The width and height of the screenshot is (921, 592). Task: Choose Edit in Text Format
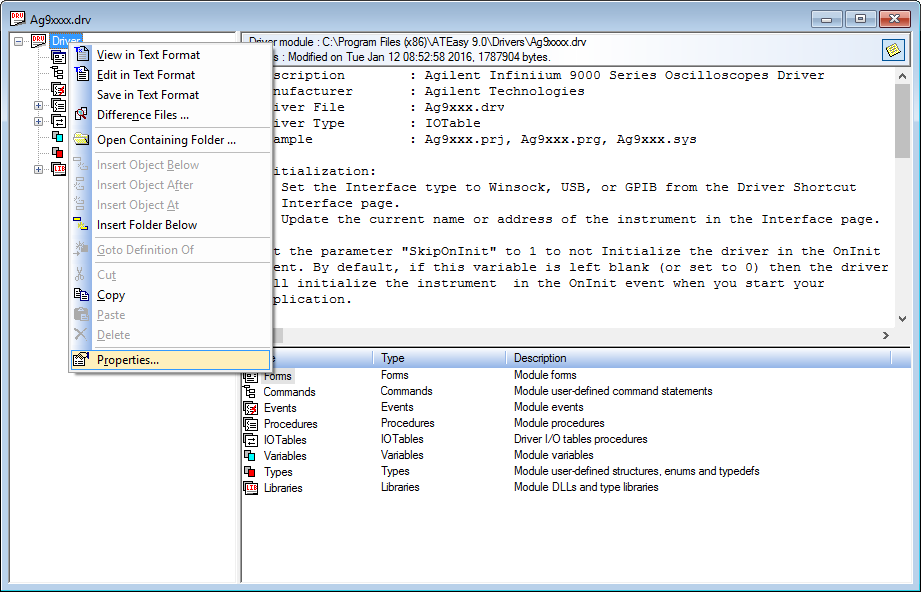point(170,75)
